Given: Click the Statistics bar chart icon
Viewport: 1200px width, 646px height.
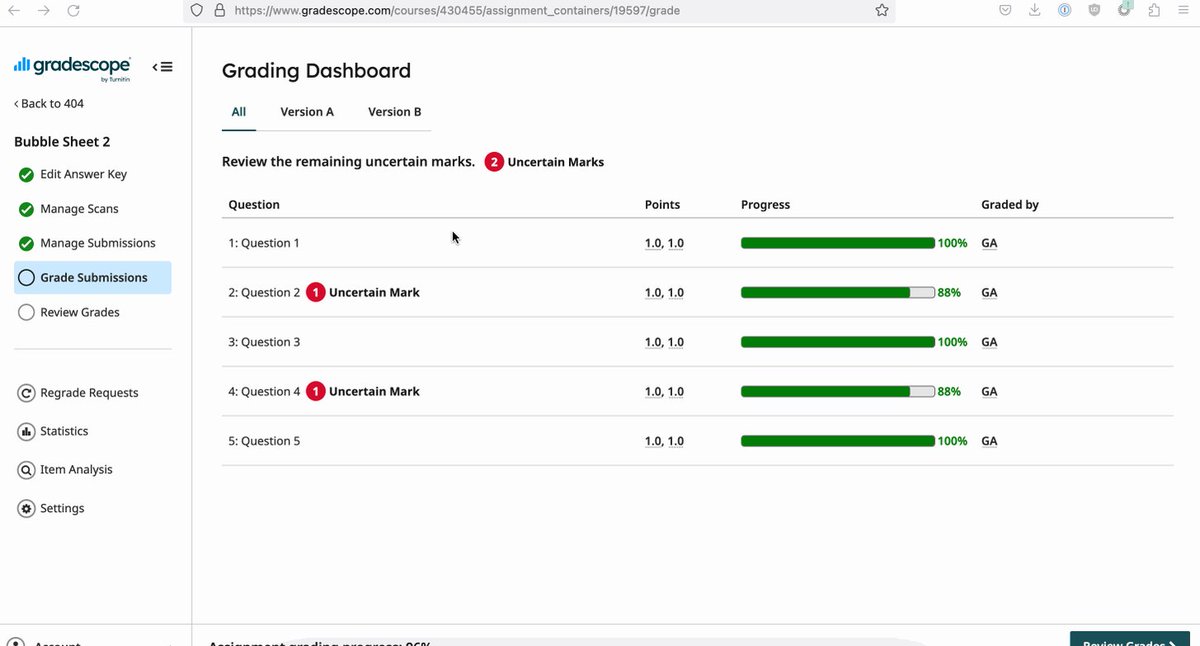Looking at the screenshot, I should pos(27,432).
